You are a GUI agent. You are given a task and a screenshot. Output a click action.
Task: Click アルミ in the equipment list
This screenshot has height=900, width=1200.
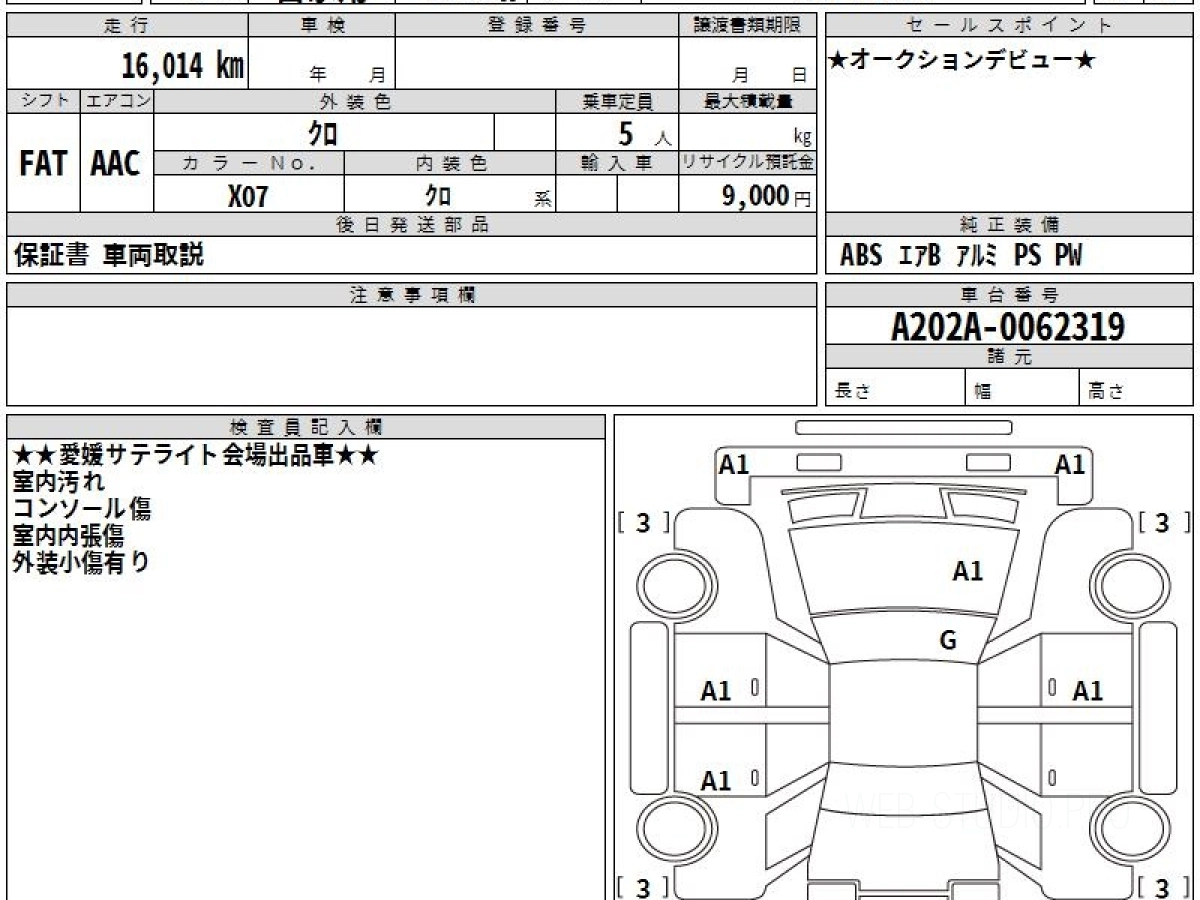(976, 256)
